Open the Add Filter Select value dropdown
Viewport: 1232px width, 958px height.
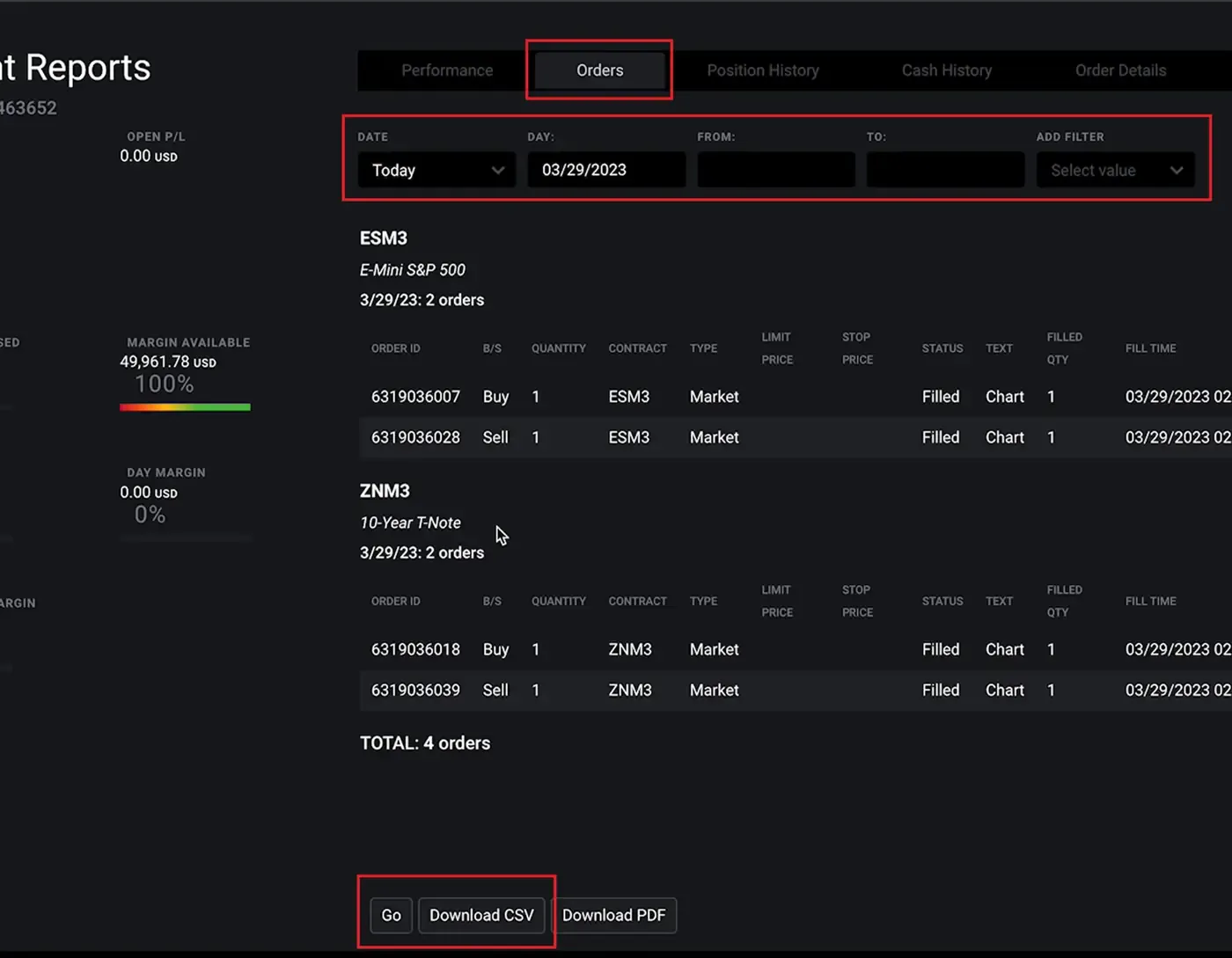pos(1116,170)
